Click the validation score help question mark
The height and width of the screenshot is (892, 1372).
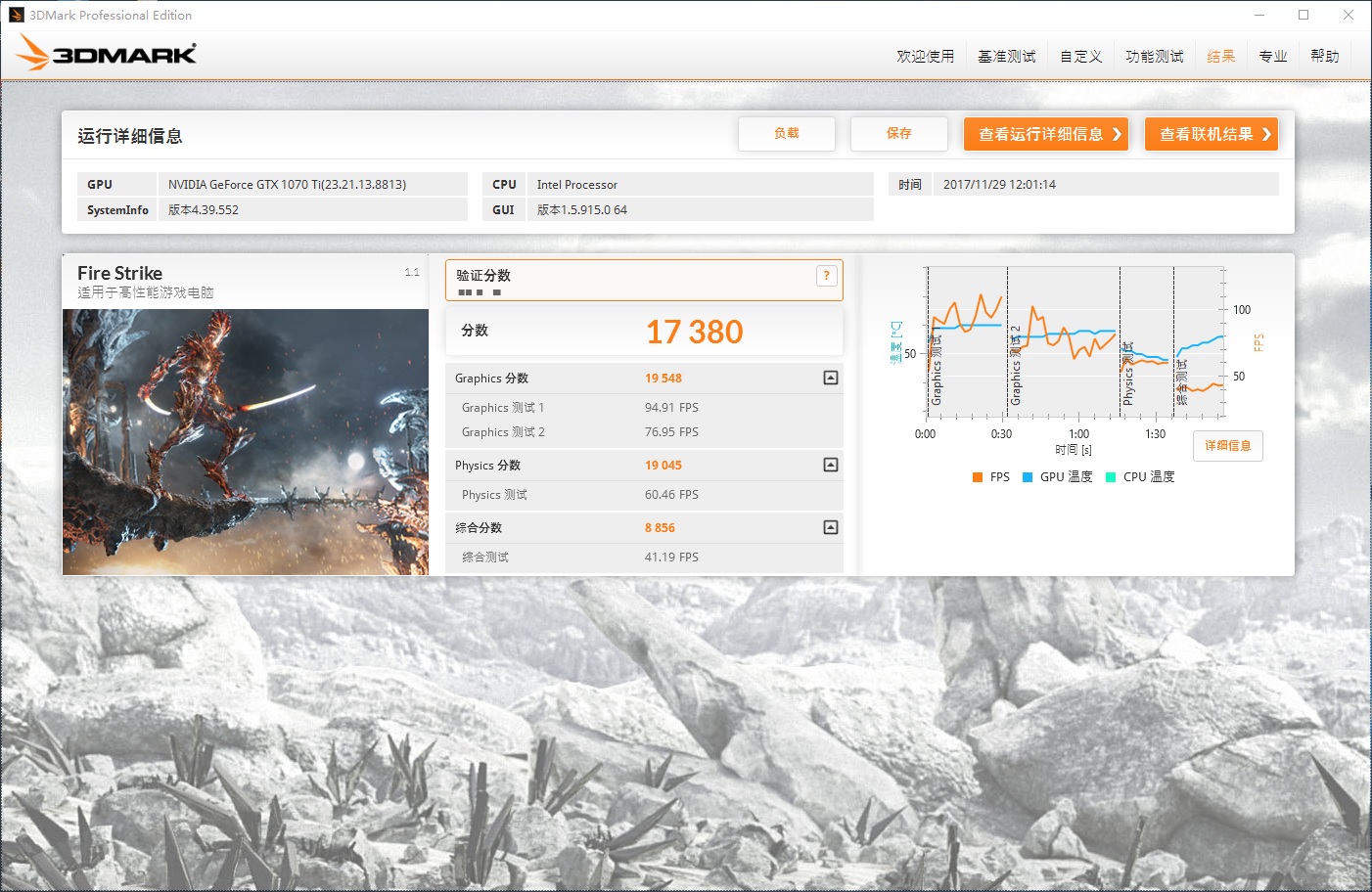pos(827,276)
